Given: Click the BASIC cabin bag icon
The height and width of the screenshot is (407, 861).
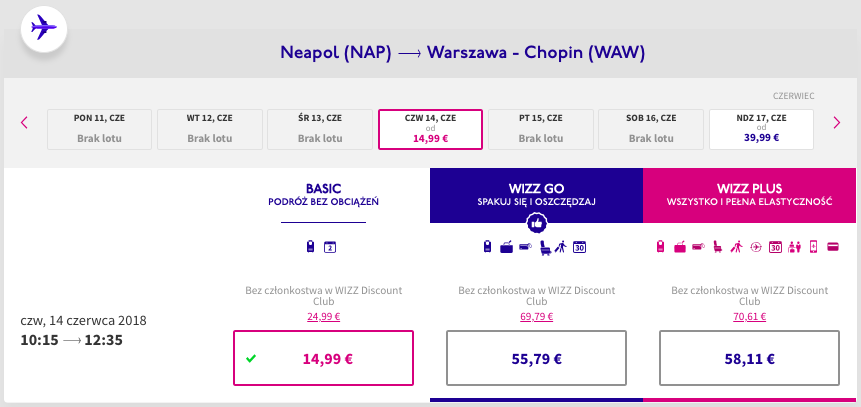Looking at the screenshot, I should click(311, 247).
